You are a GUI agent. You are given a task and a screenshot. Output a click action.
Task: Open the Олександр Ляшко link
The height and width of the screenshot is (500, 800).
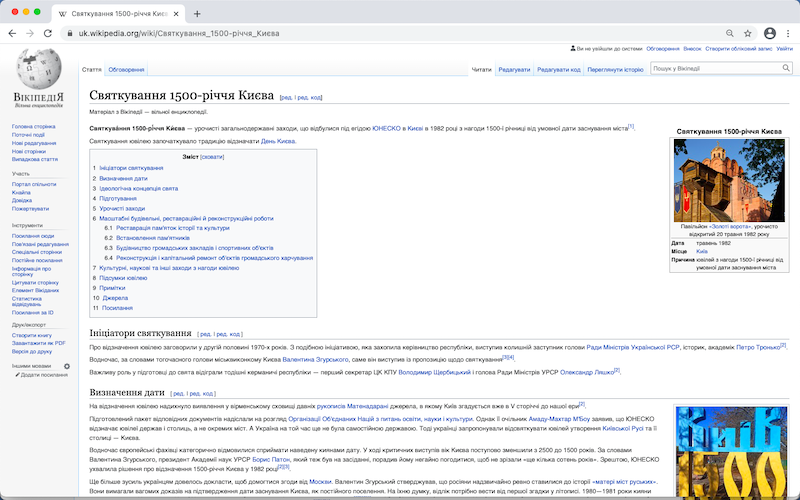pyautogui.click(x=587, y=372)
